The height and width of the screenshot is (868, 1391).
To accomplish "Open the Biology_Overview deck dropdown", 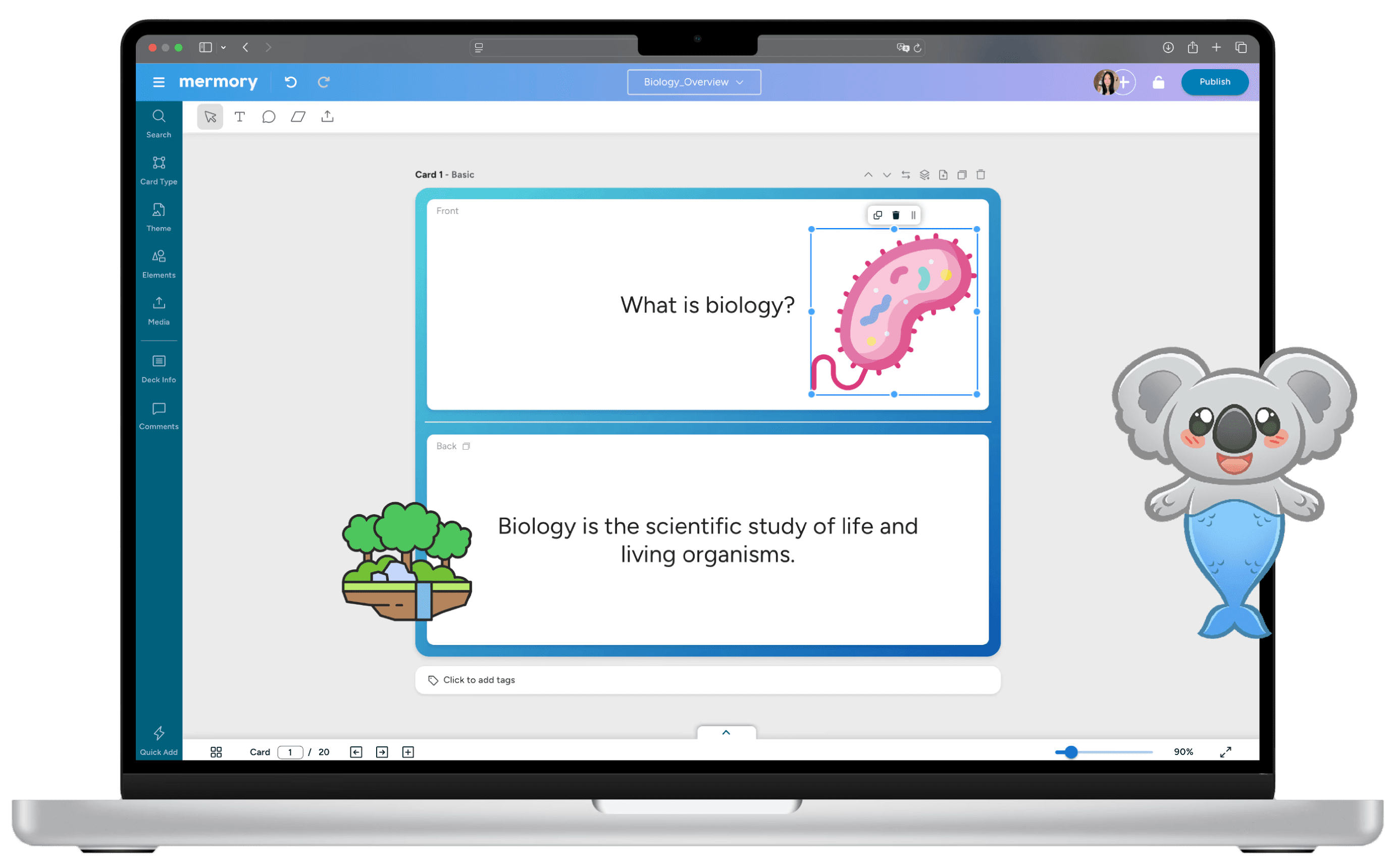I will (x=694, y=82).
